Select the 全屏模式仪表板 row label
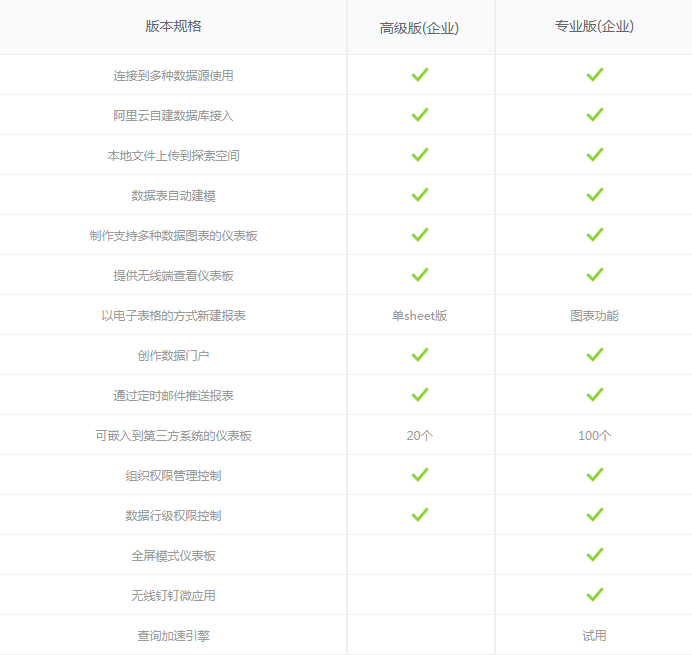This screenshot has height=655, width=692. point(173,555)
